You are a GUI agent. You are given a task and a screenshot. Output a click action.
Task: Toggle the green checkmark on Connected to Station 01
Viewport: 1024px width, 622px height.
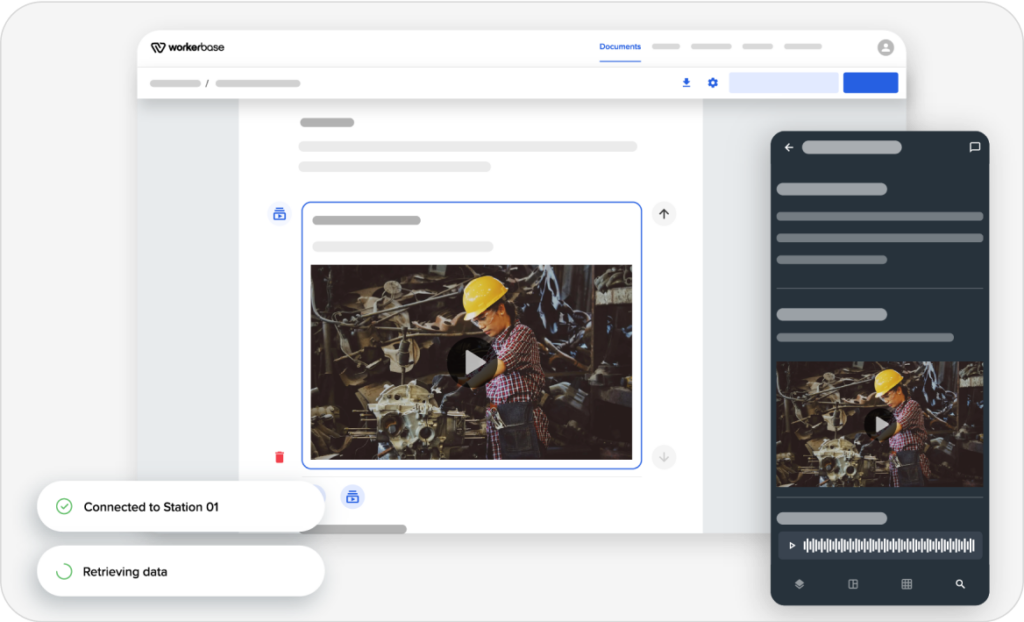pos(64,506)
